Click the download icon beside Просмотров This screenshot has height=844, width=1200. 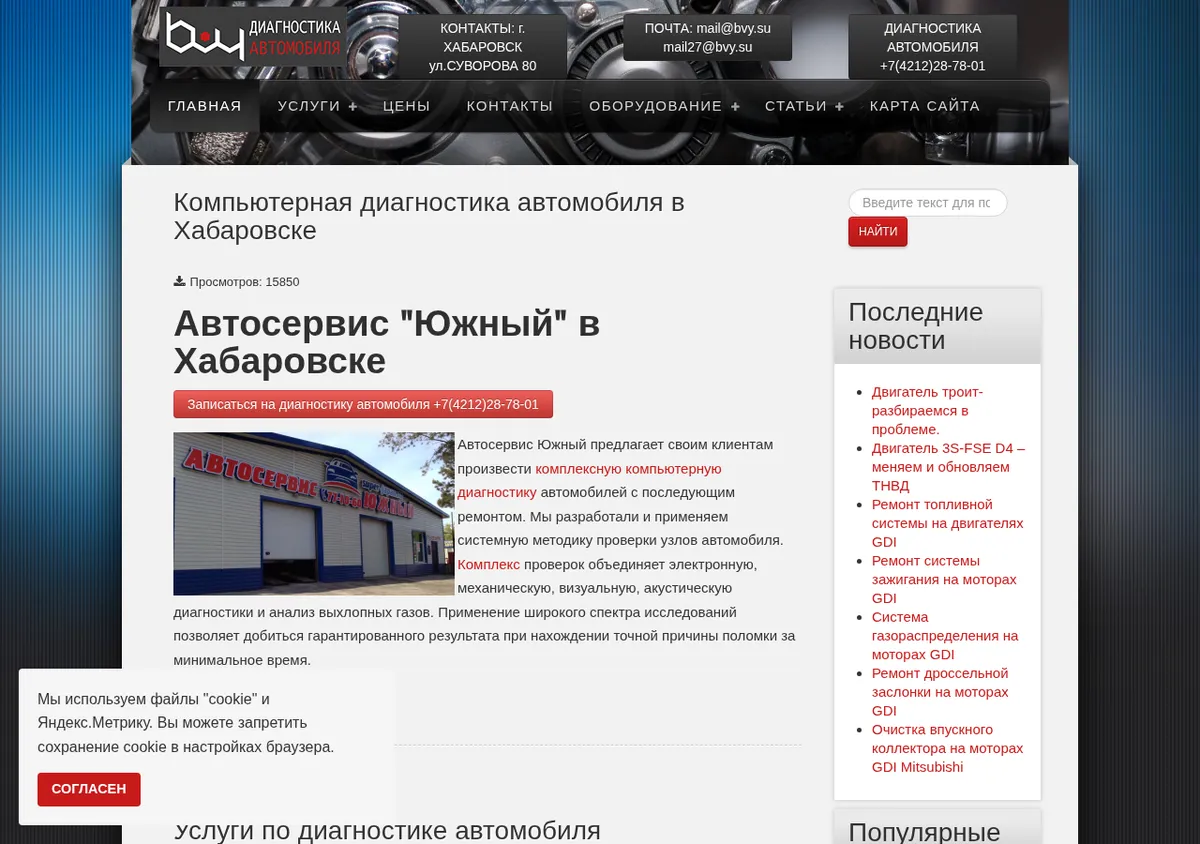pos(179,282)
